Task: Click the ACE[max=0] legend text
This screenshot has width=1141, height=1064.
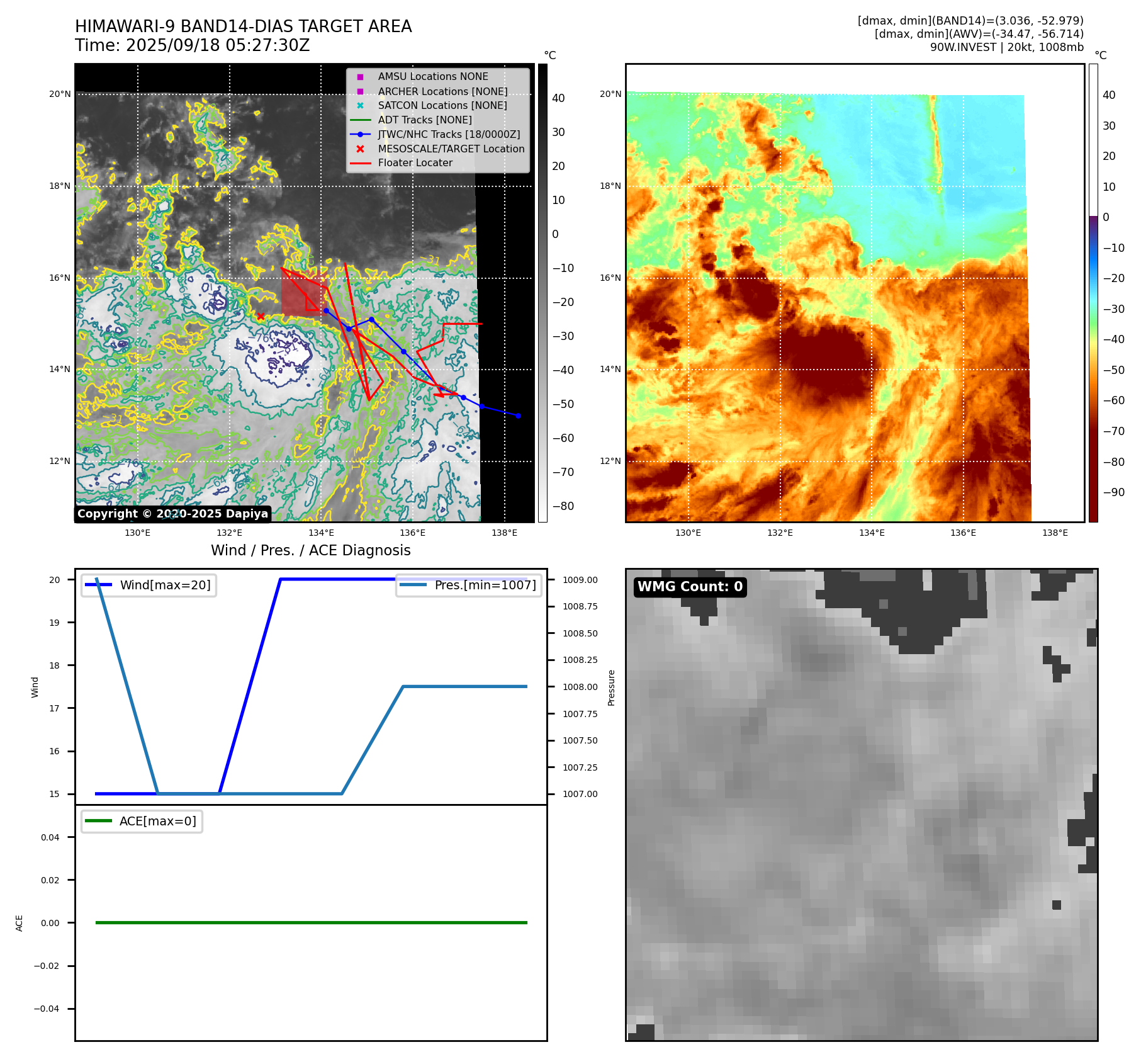Action: coord(158,821)
